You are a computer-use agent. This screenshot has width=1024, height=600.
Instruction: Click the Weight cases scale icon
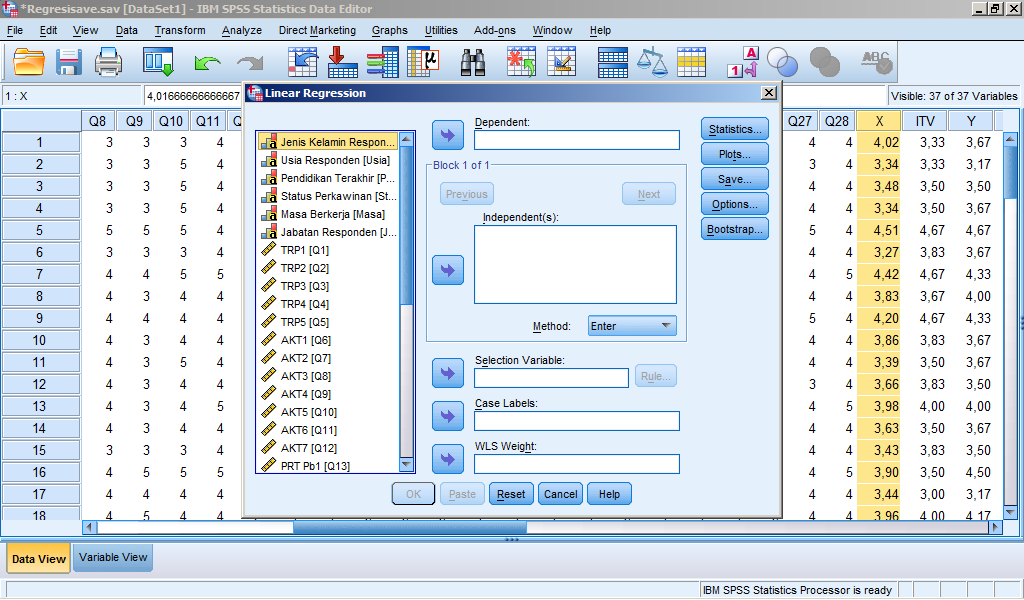coord(652,63)
